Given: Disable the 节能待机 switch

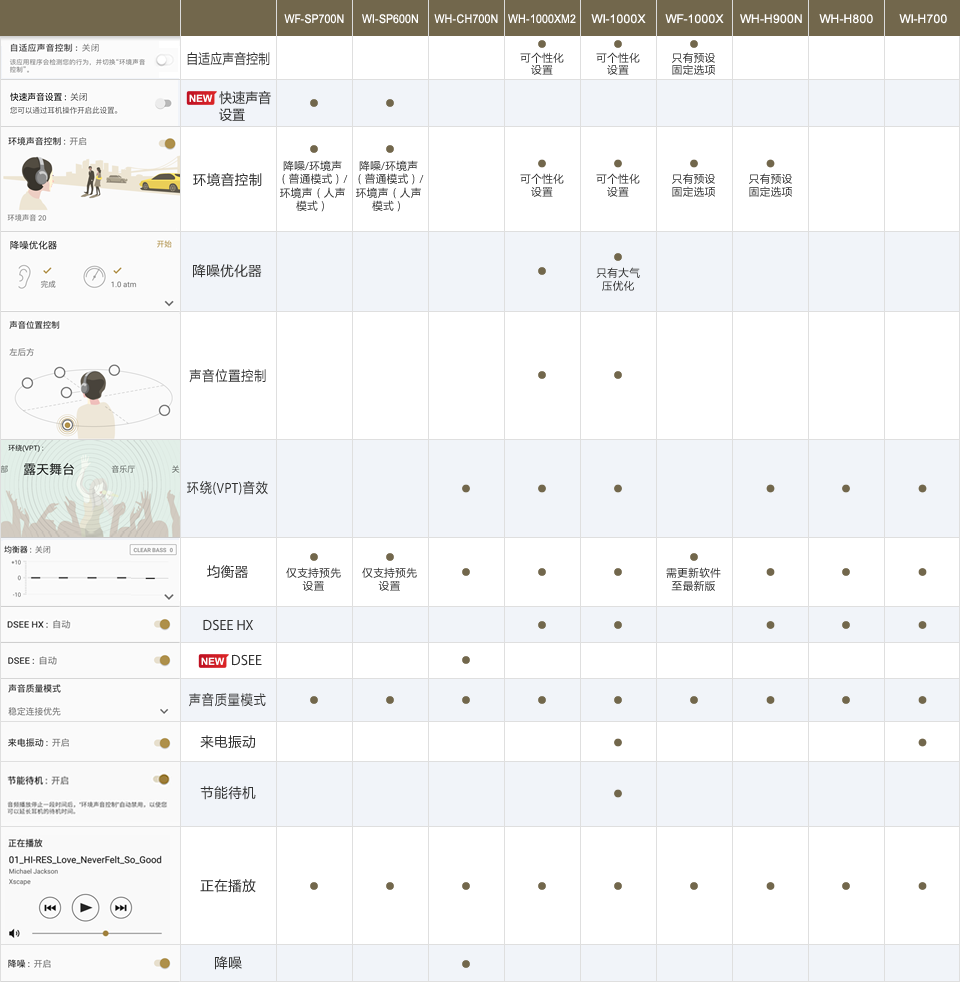Looking at the screenshot, I should coord(162,779).
